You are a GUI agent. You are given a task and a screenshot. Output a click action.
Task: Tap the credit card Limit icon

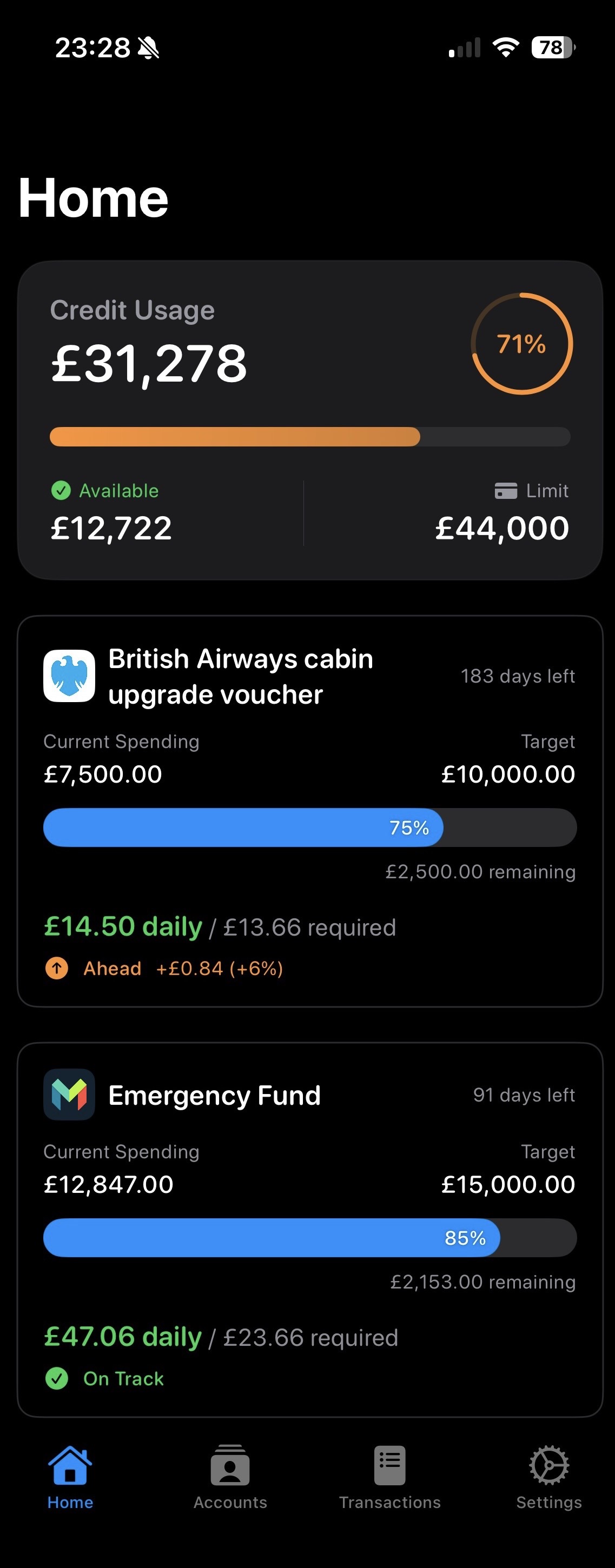(x=506, y=491)
